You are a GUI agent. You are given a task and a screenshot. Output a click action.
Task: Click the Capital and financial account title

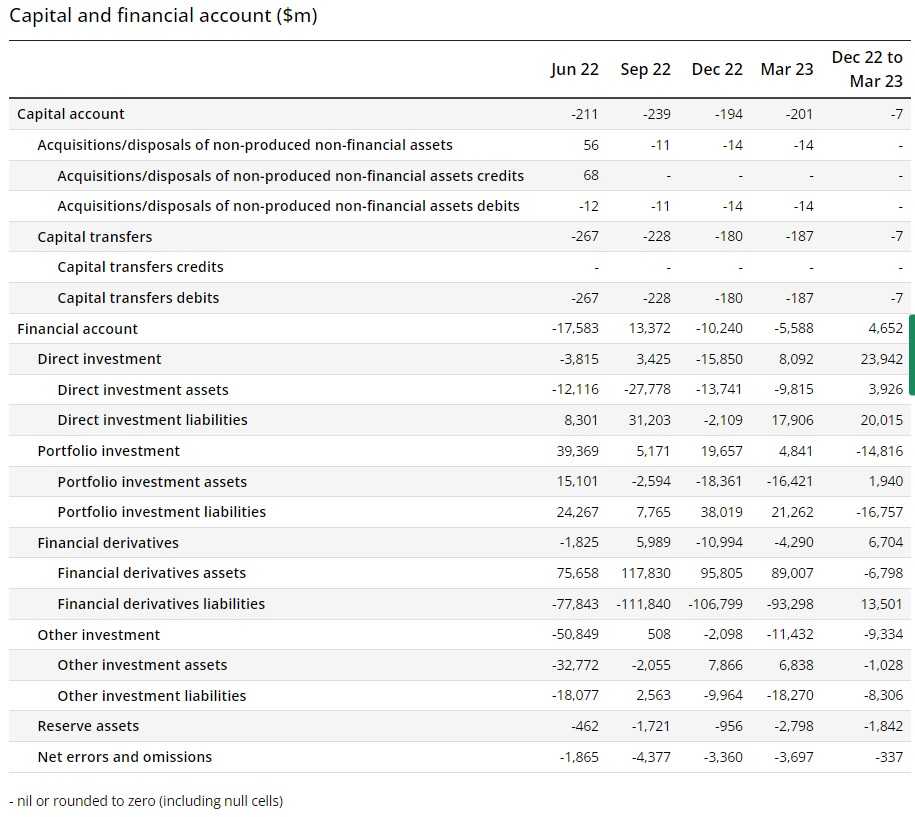click(x=163, y=16)
